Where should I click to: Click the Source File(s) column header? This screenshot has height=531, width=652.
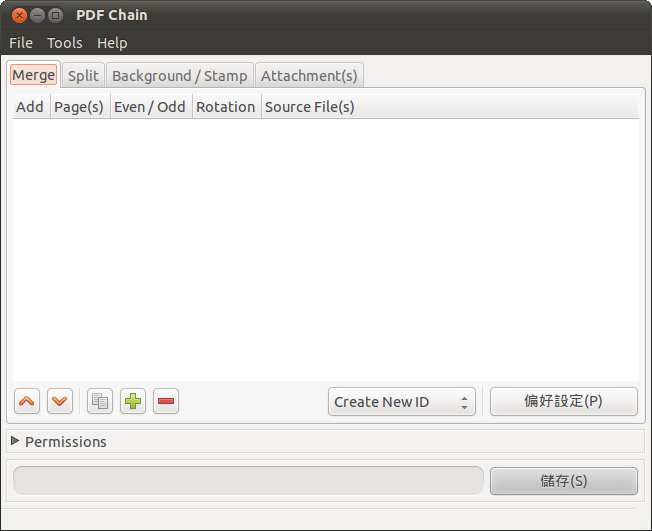[x=310, y=107]
